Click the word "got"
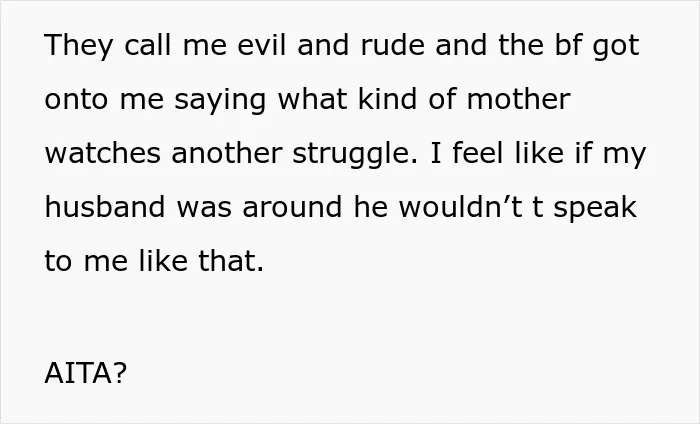This screenshot has width=700, height=424. click(616, 47)
